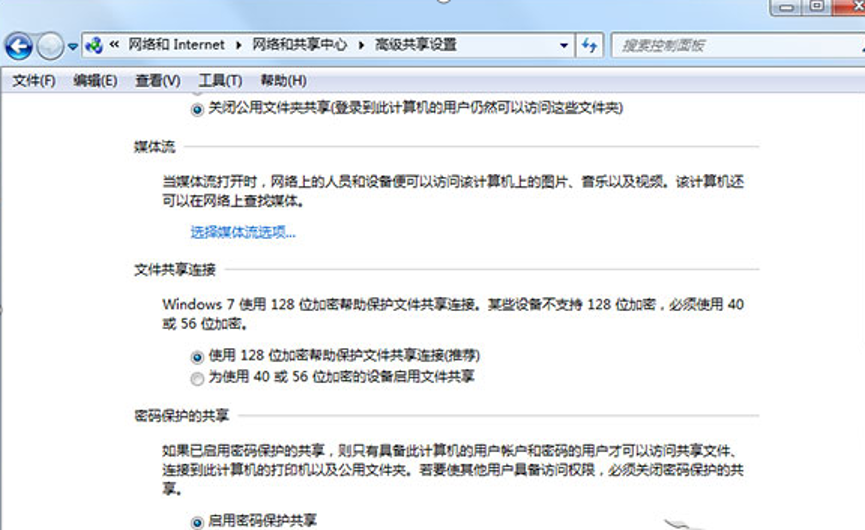This screenshot has width=865, height=530.
Task: Click the 文件共享连接 section heading
Action: pyautogui.click(x=175, y=270)
